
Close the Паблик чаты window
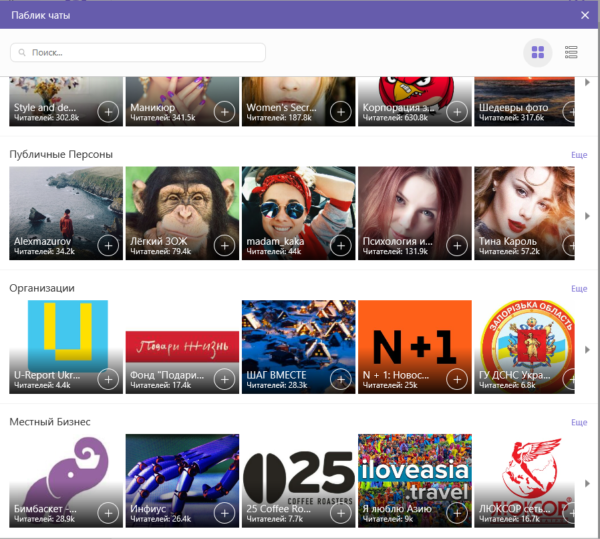coord(585,15)
